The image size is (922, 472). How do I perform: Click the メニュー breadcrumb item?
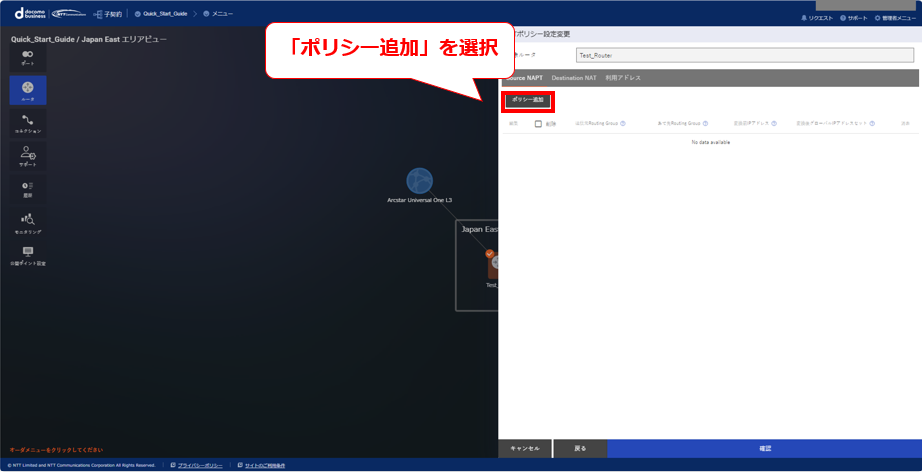222,14
